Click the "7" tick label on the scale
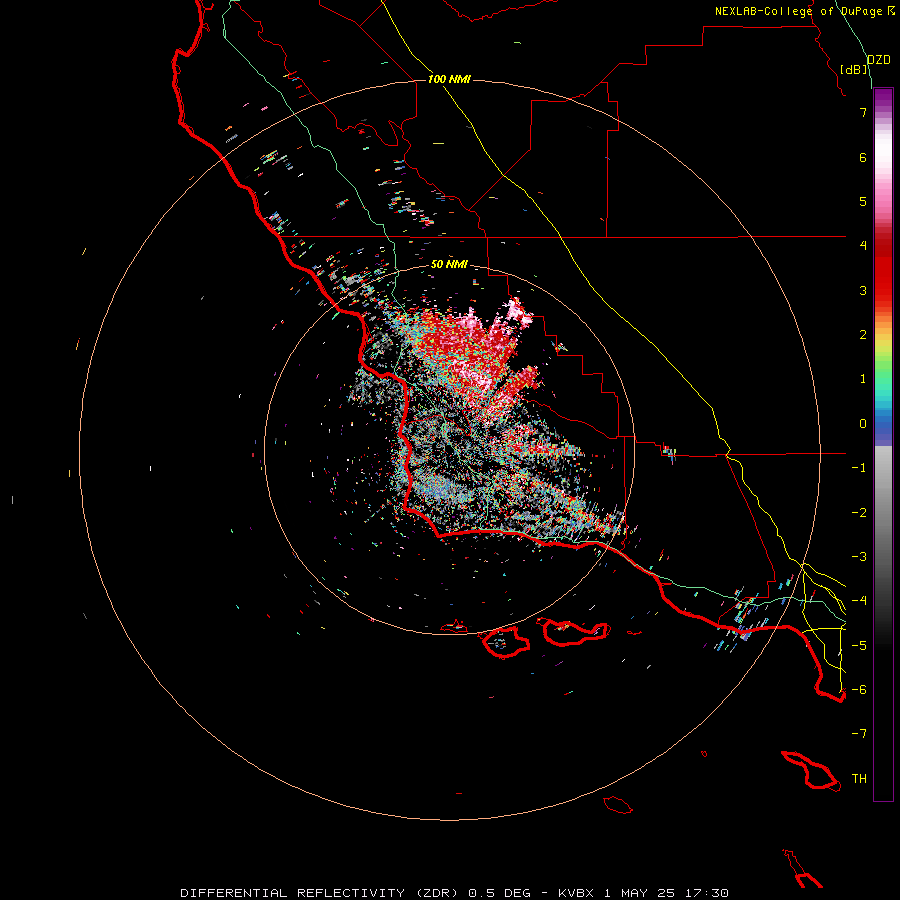The height and width of the screenshot is (900, 900). pos(863,112)
